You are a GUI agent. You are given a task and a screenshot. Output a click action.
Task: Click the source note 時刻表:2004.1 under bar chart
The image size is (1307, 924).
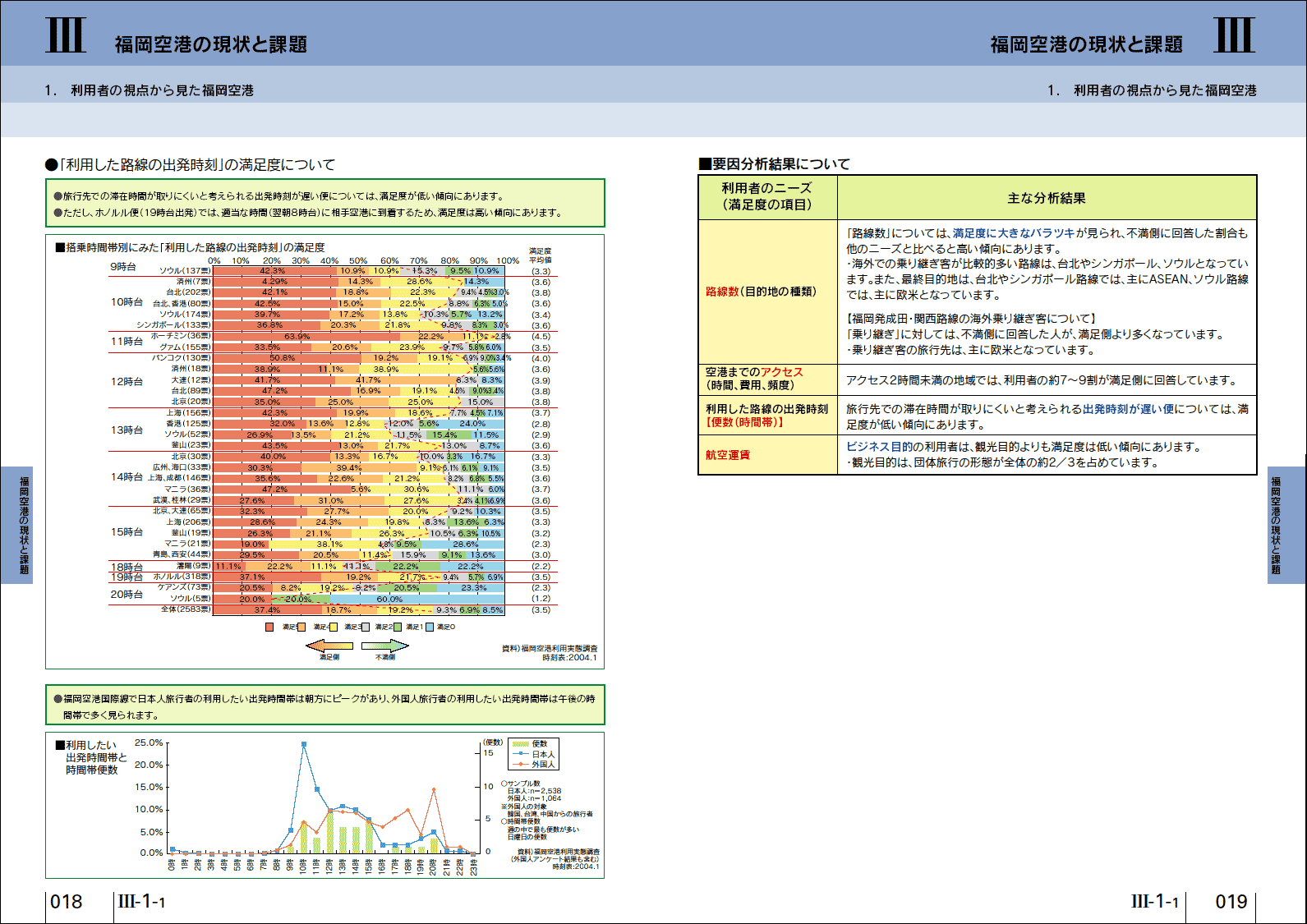(570, 658)
